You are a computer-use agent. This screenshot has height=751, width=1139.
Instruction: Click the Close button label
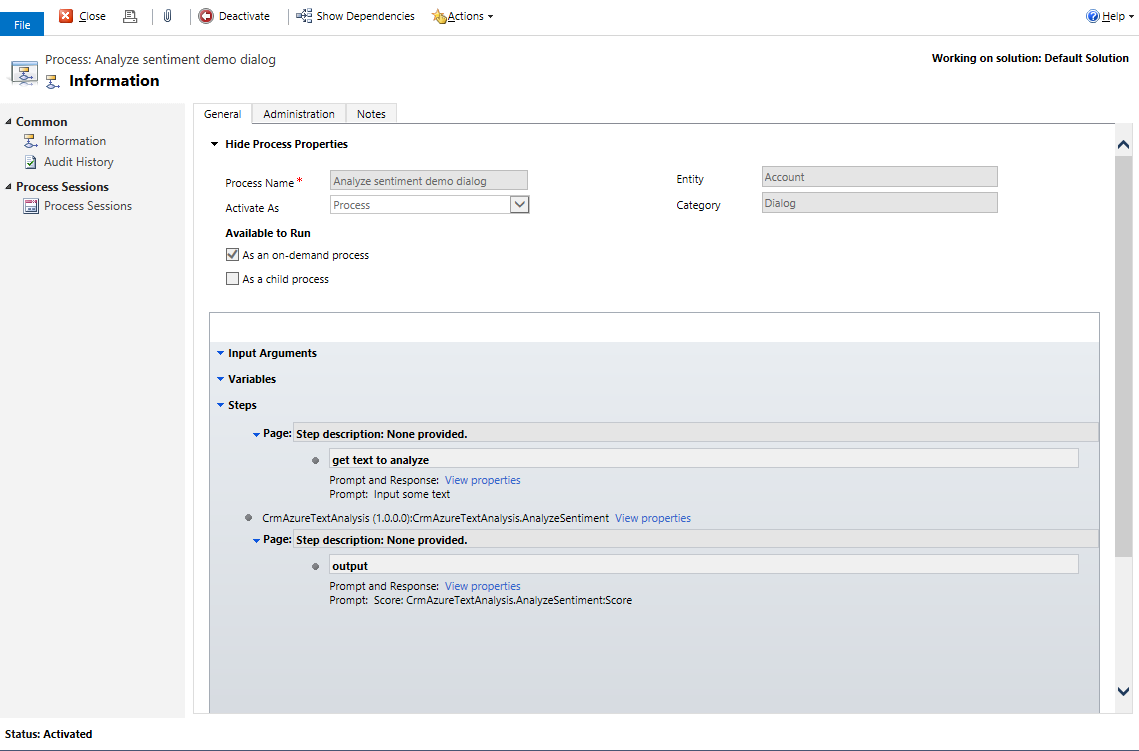tap(92, 16)
